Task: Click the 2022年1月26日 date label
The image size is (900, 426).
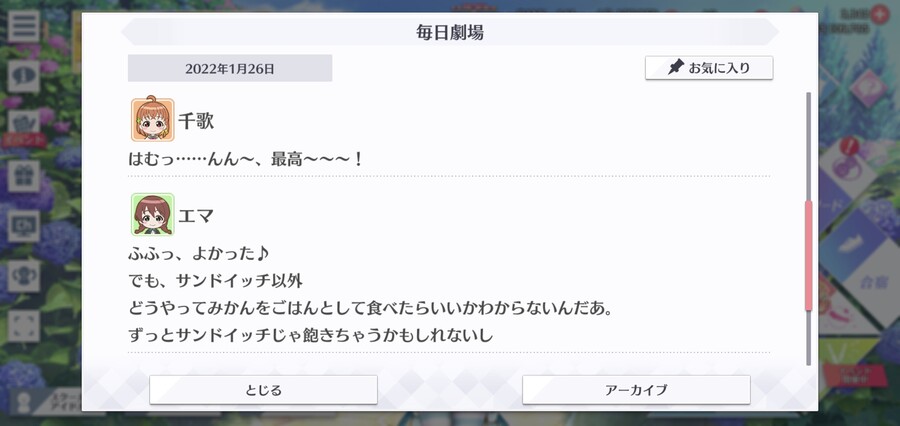Action: (230, 69)
